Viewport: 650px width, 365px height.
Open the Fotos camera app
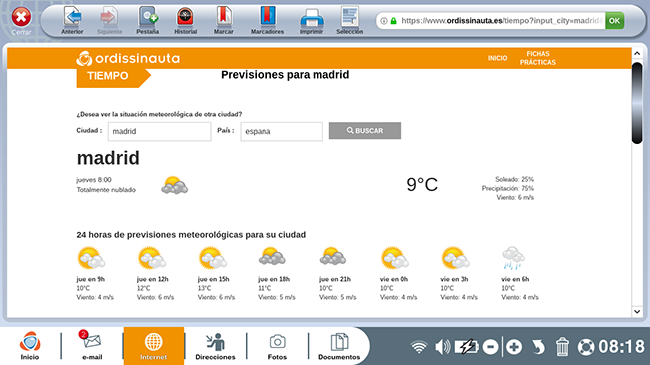tap(277, 346)
